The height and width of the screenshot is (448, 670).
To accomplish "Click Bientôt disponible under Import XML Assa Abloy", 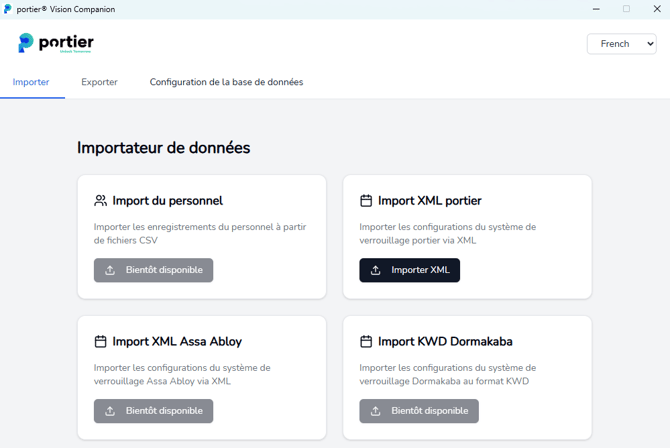I will click(154, 411).
